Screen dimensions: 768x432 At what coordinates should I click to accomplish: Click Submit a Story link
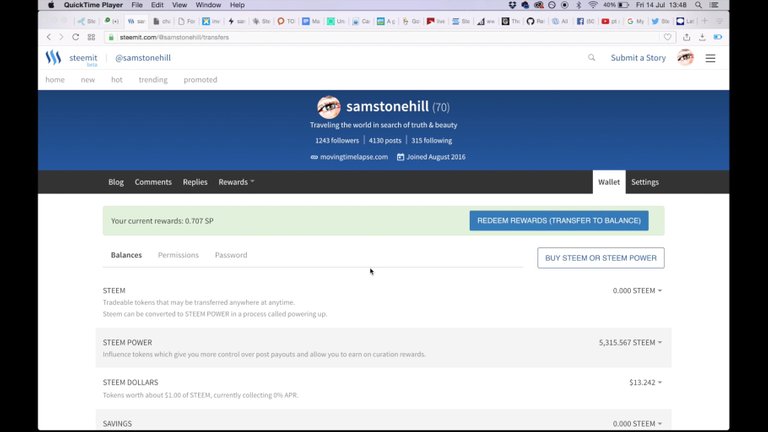638,58
